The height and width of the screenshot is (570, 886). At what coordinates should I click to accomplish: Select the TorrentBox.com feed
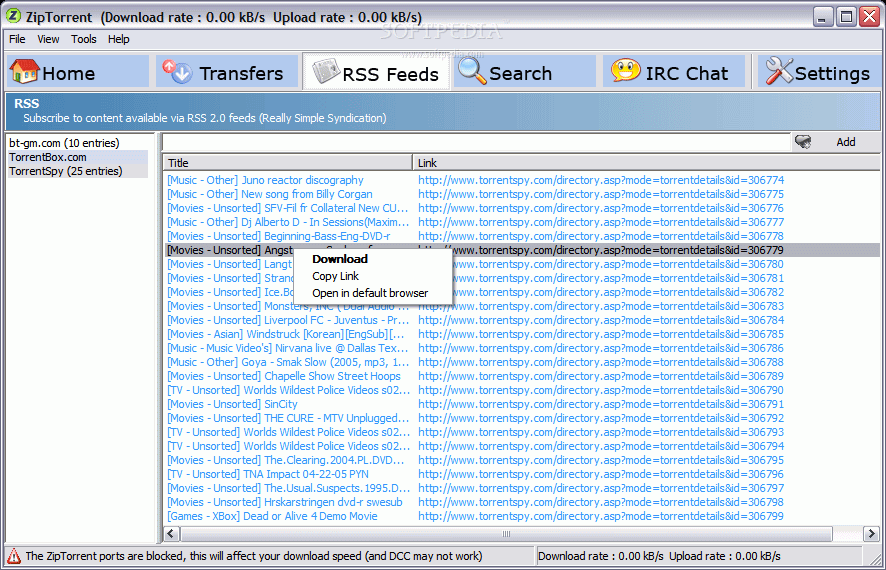[78, 157]
